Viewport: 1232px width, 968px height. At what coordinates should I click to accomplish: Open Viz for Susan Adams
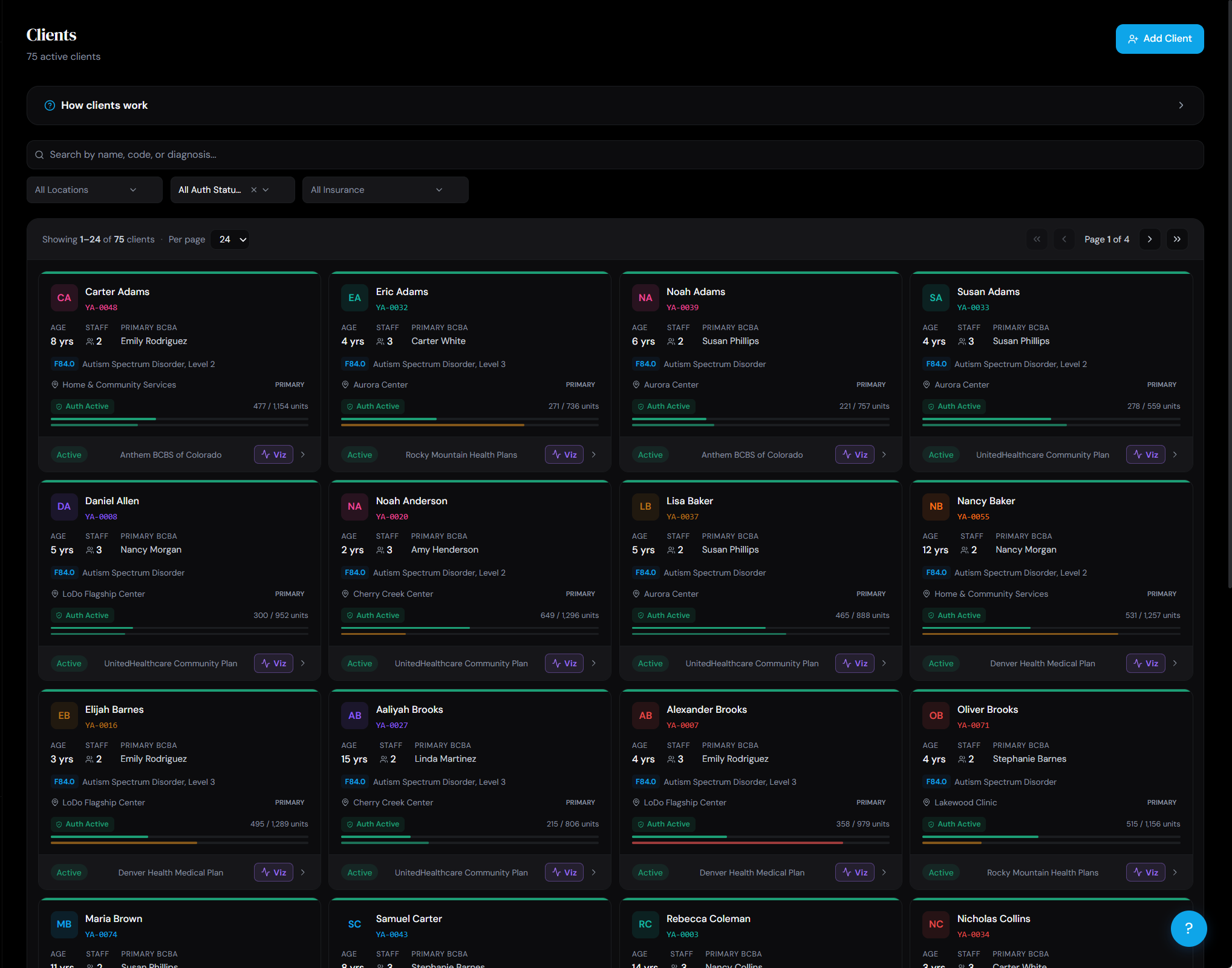coord(1146,455)
